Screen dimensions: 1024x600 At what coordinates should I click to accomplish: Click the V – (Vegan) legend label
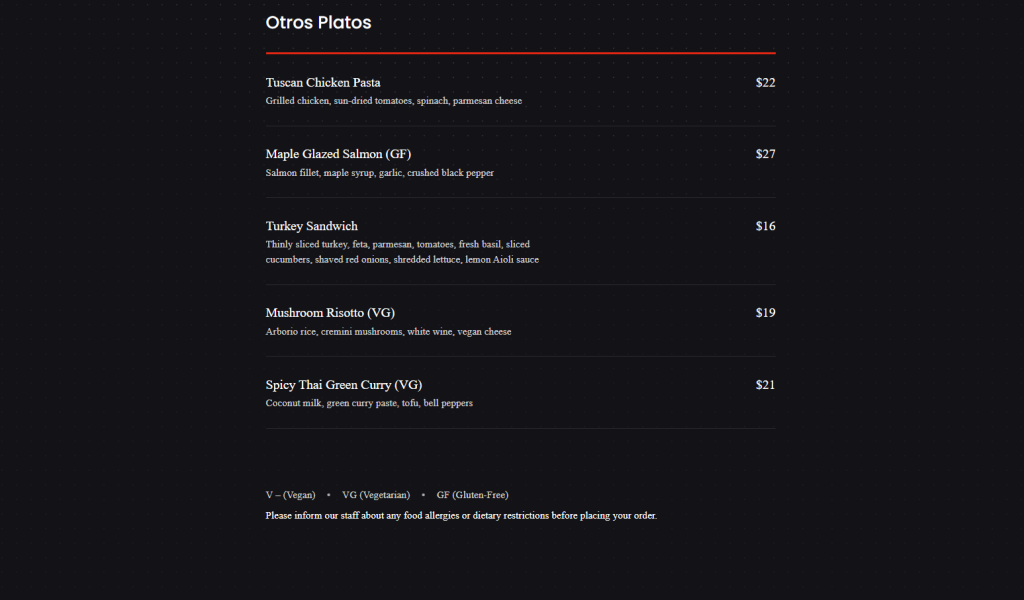(x=291, y=495)
